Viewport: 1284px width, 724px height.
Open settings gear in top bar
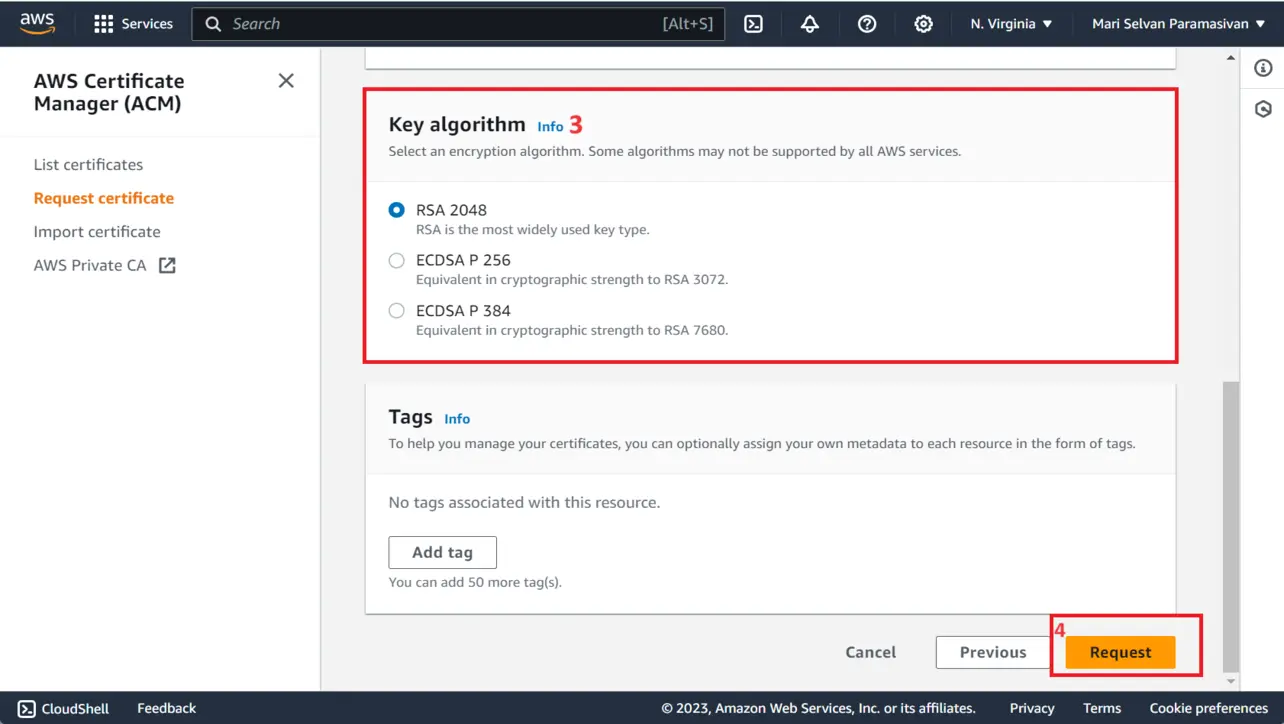924,24
